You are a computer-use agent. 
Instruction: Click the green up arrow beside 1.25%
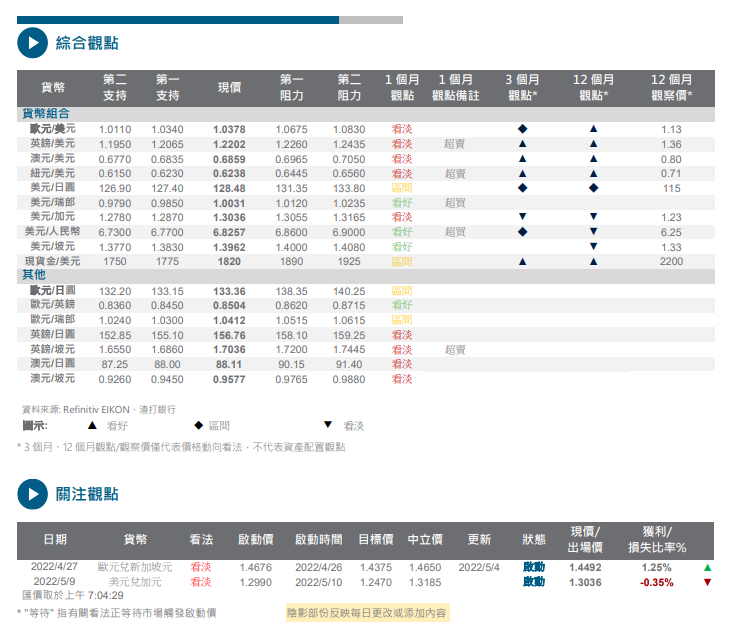tap(707, 567)
